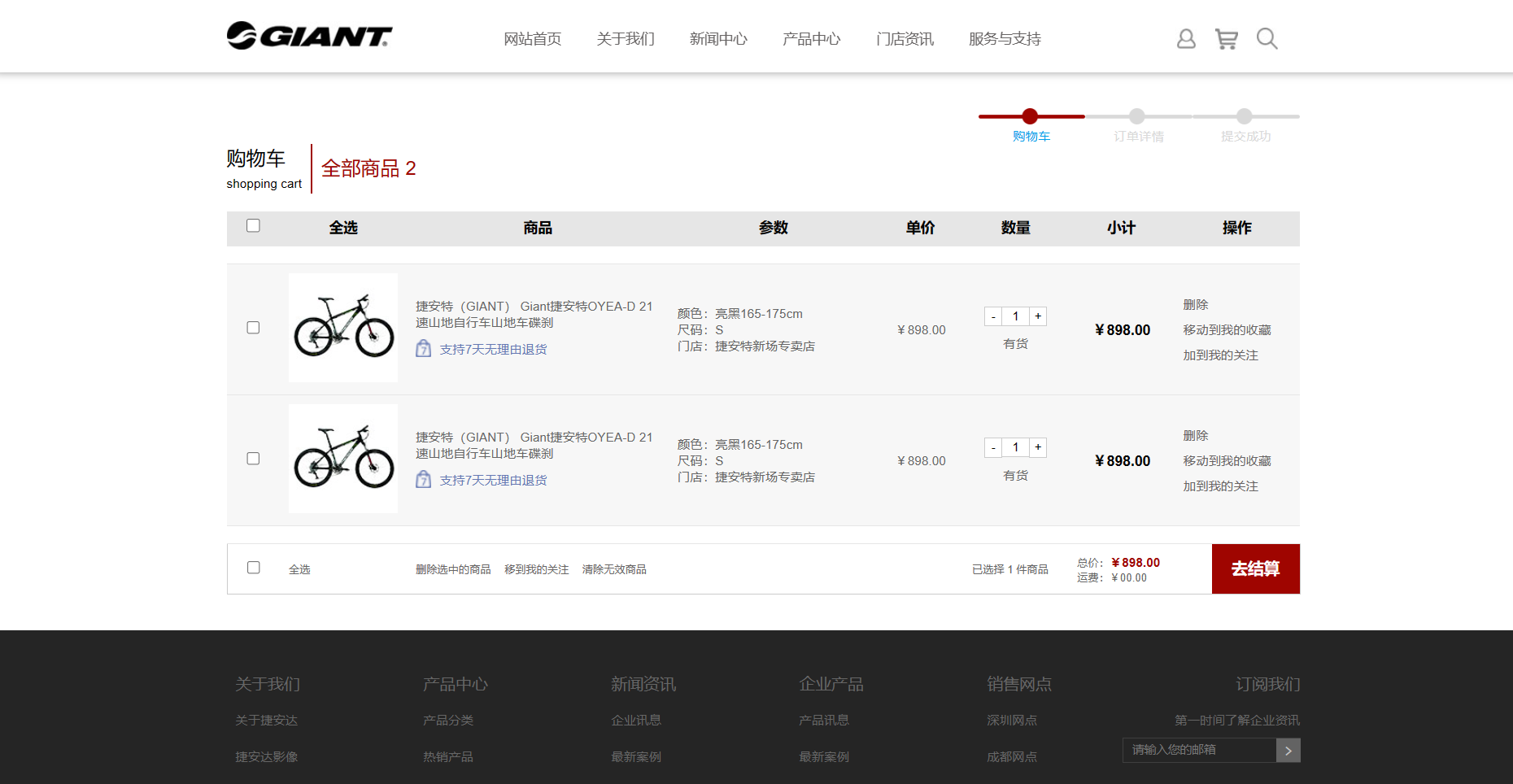This screenshot has height=784, width=1513.
Task: Click the GIANT logo
Action: point(309,36)
